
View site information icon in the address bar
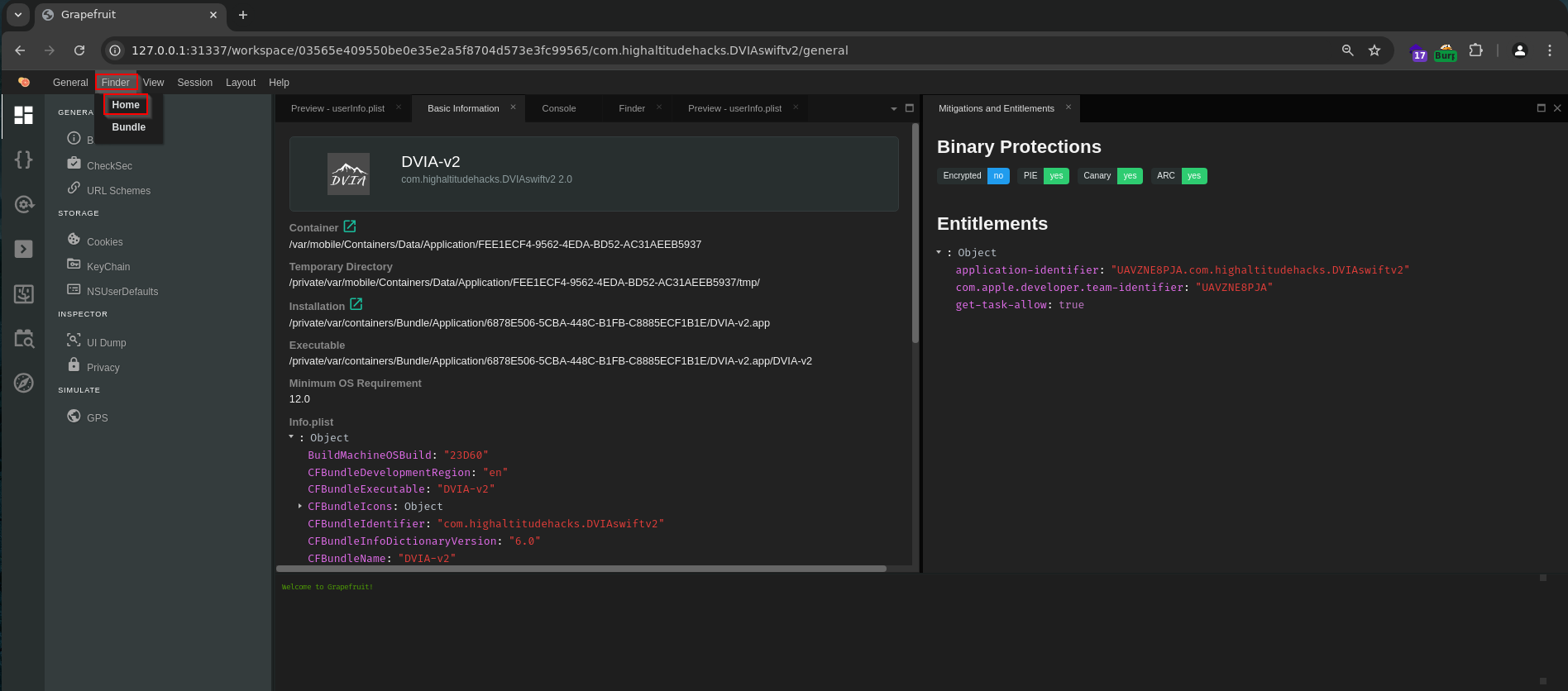pyautogui.click(x=115, y=50)
